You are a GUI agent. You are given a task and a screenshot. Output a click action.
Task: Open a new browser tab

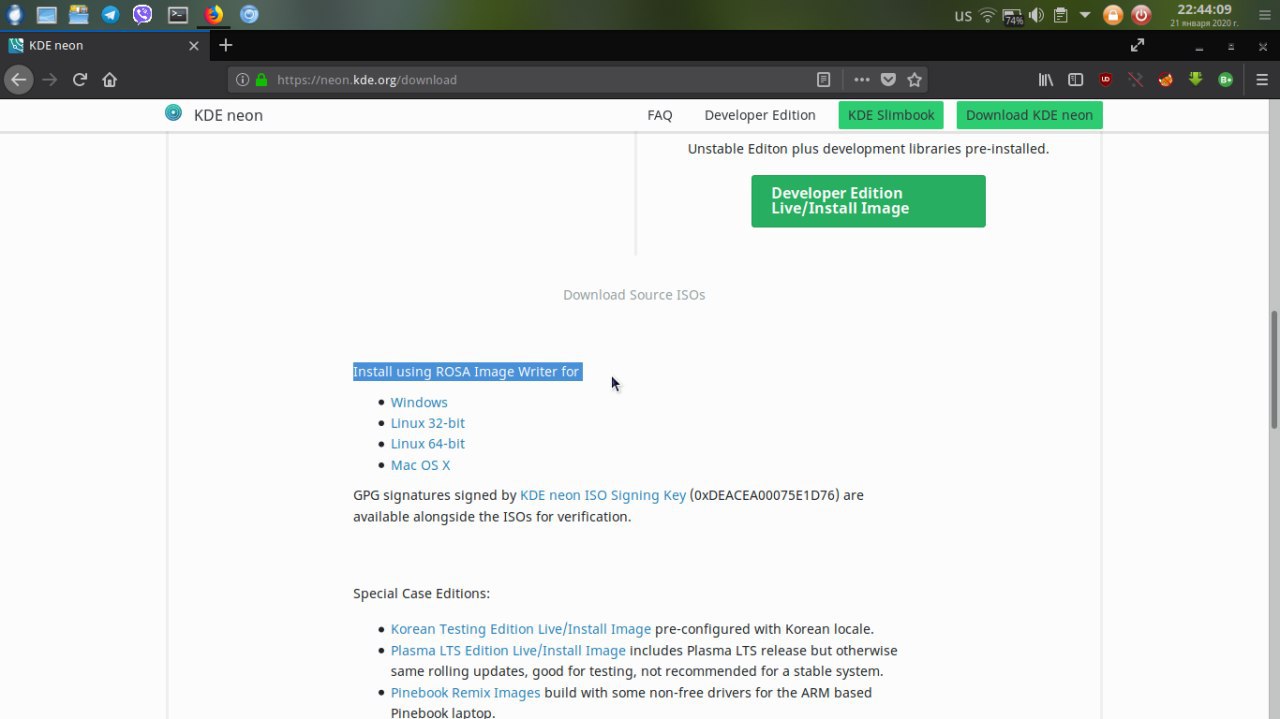[226, 45]
